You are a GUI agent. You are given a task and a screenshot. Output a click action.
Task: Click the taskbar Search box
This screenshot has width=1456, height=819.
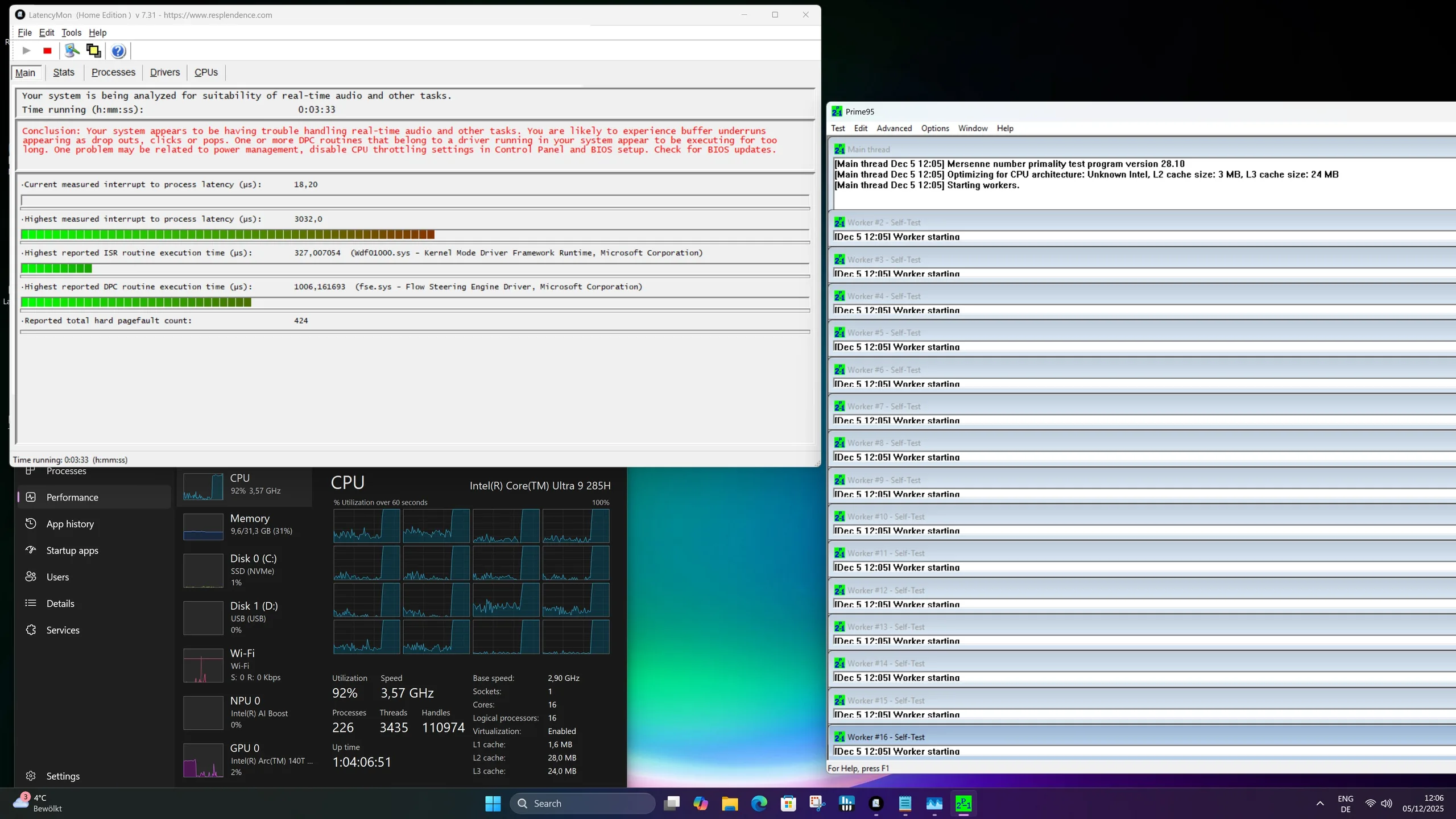tap(582, 803)
